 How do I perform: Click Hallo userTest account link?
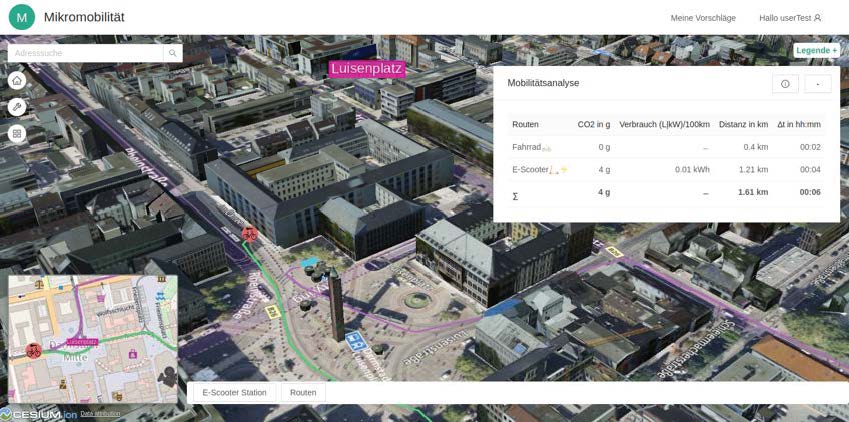(790, 18)
